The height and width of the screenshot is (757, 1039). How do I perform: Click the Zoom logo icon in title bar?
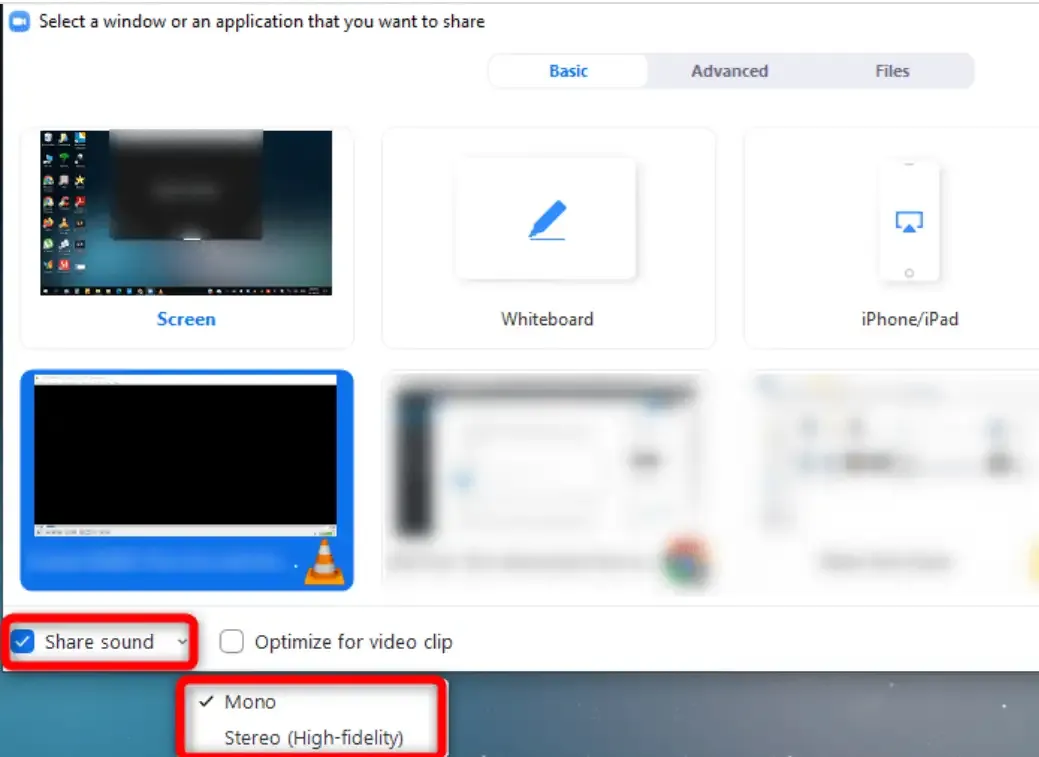coord(19,21)
